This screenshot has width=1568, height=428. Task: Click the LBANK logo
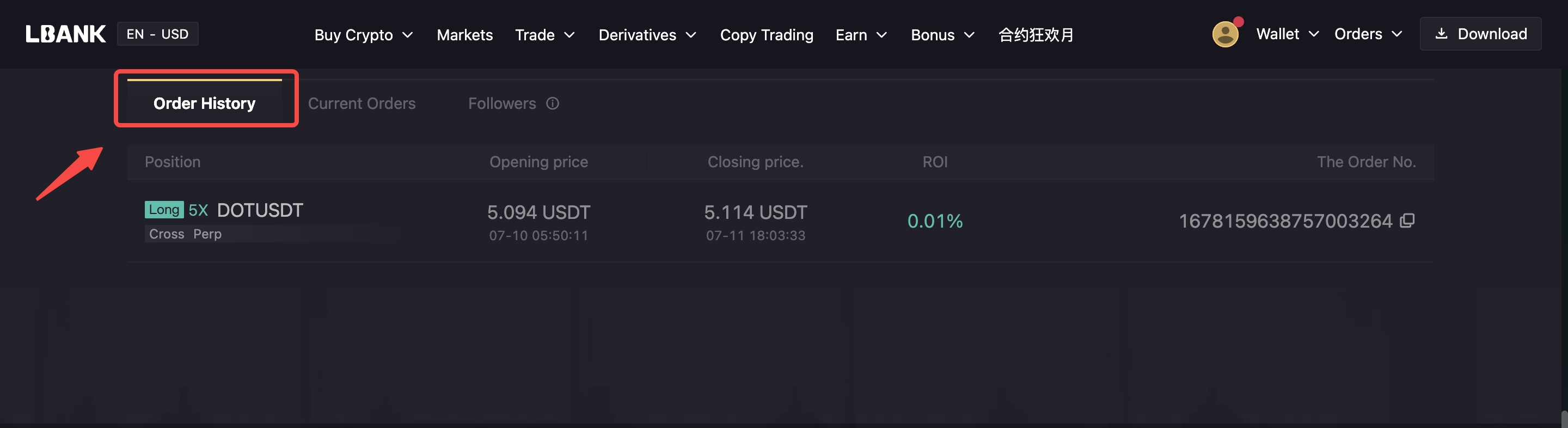66,34
